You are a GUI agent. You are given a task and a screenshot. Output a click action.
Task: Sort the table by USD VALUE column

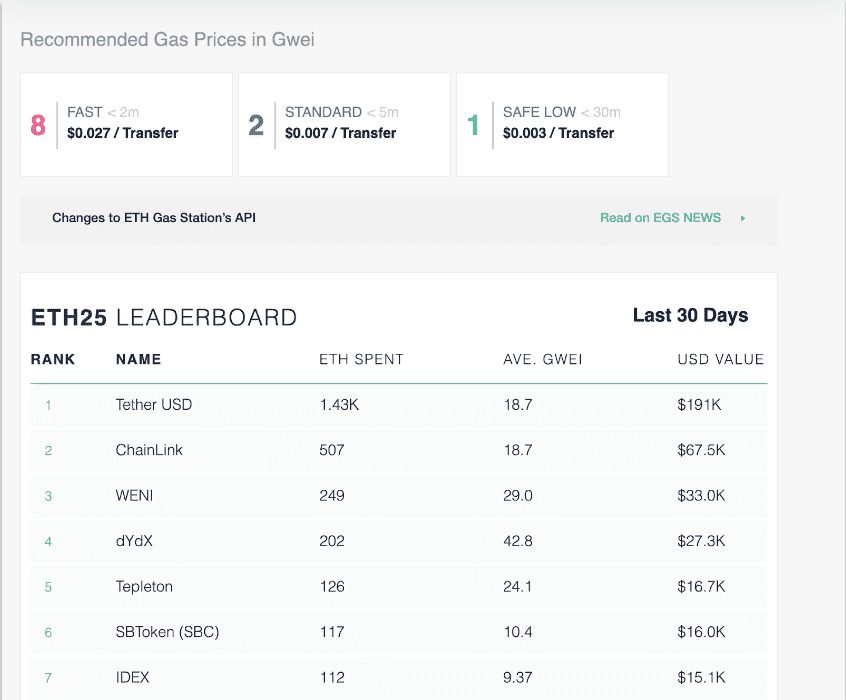[x=720, y=359]
